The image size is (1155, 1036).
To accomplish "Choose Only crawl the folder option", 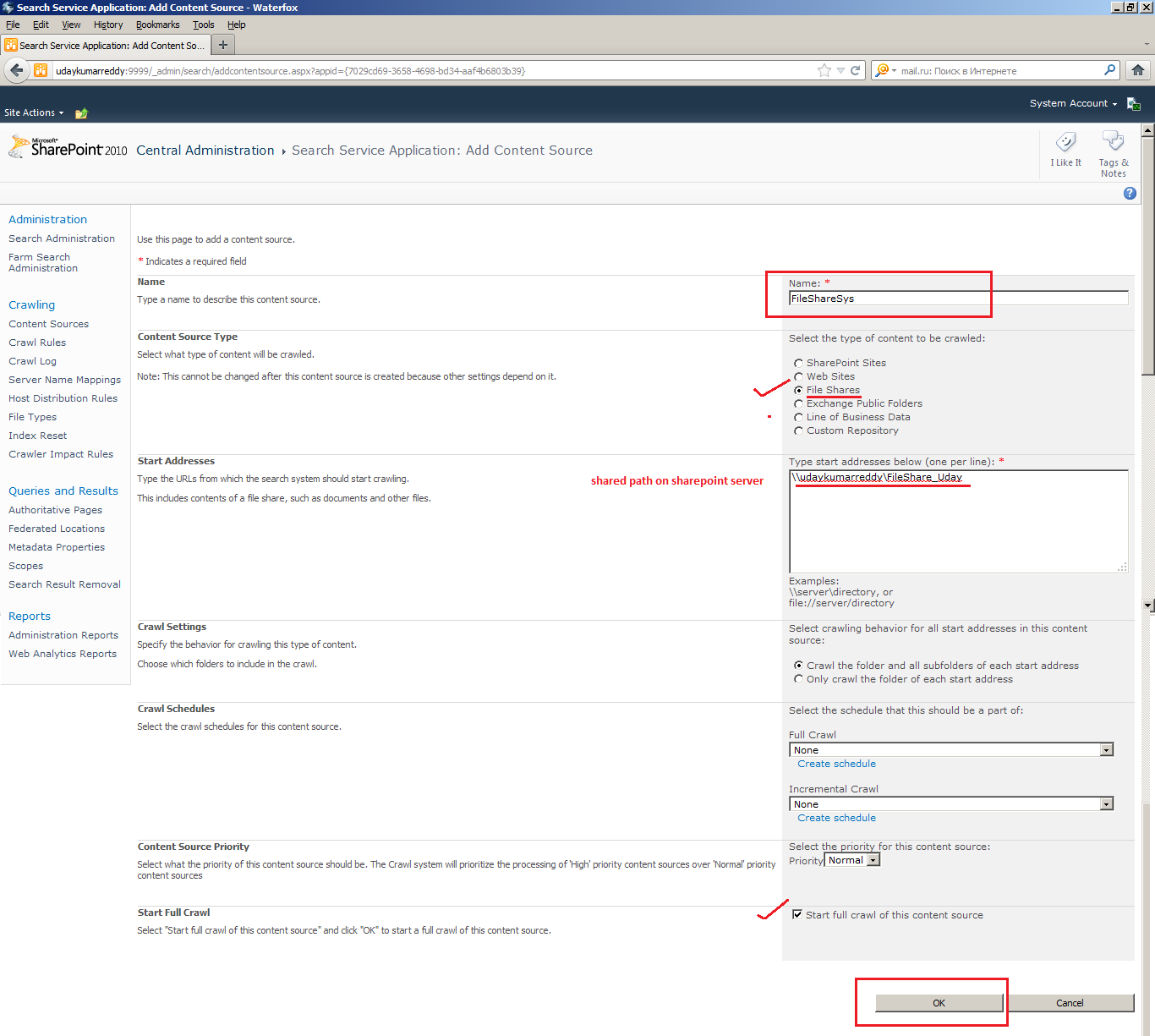I will (798, 679).
